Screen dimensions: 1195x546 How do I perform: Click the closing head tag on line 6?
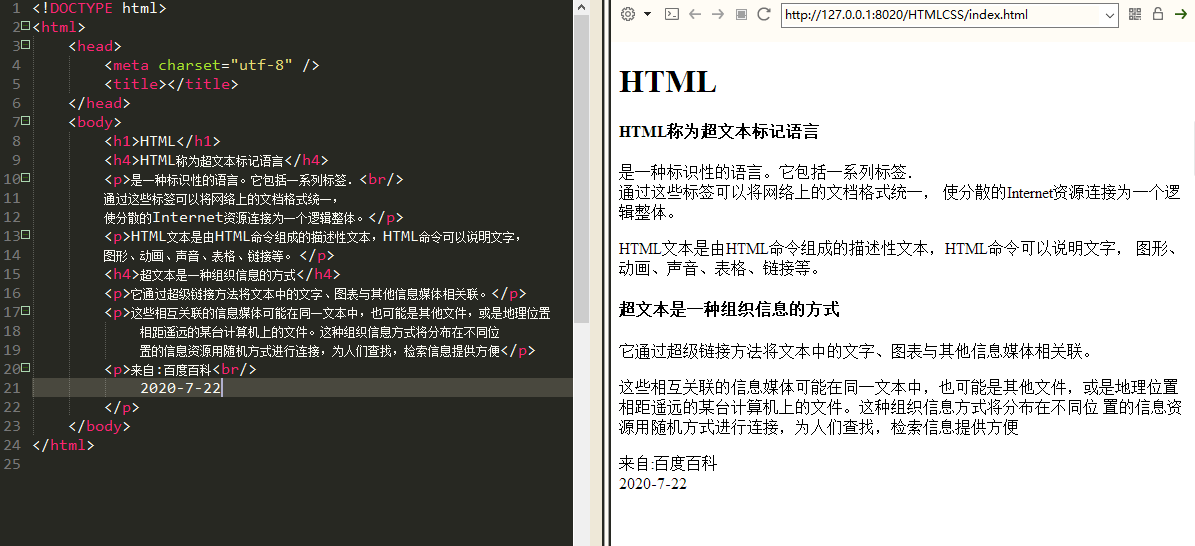99,103
